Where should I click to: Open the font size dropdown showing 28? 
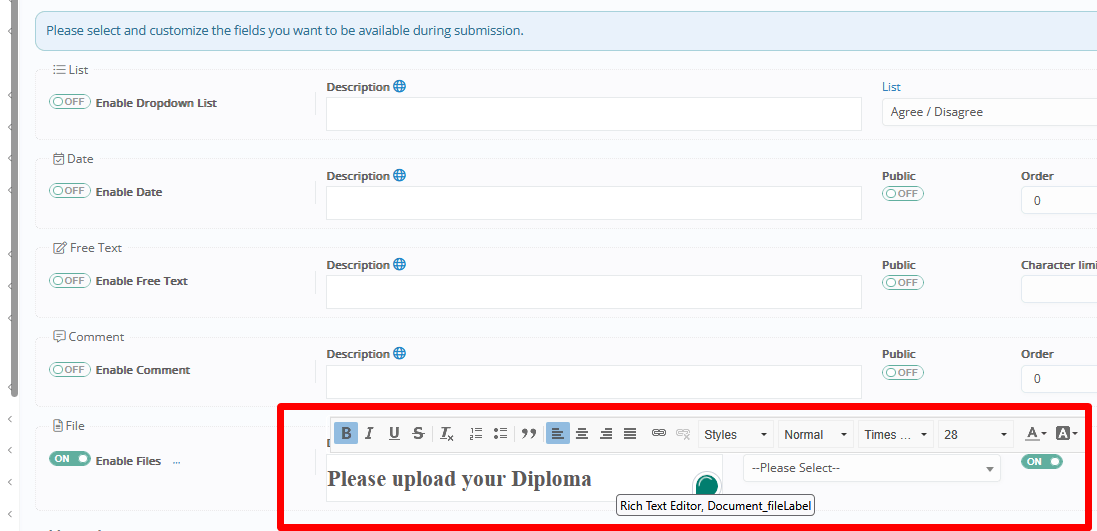[976, 434]
